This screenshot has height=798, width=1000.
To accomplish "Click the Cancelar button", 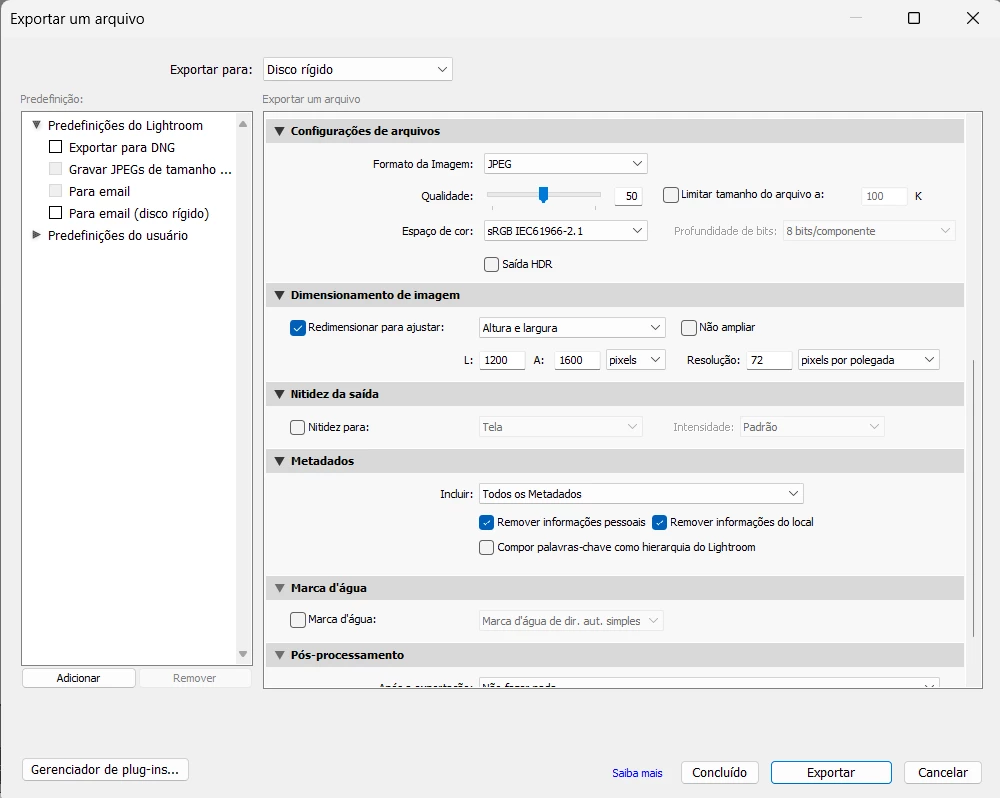I will (x=943, y=772).
